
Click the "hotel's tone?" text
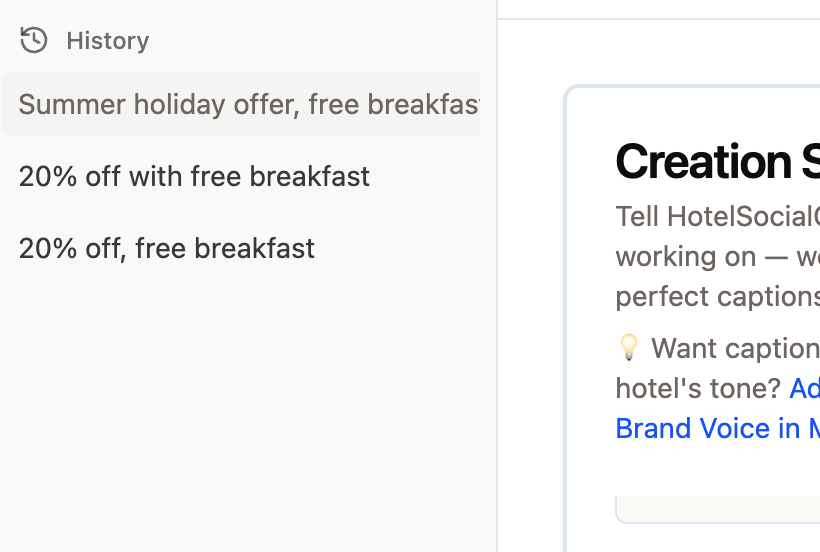698,388
